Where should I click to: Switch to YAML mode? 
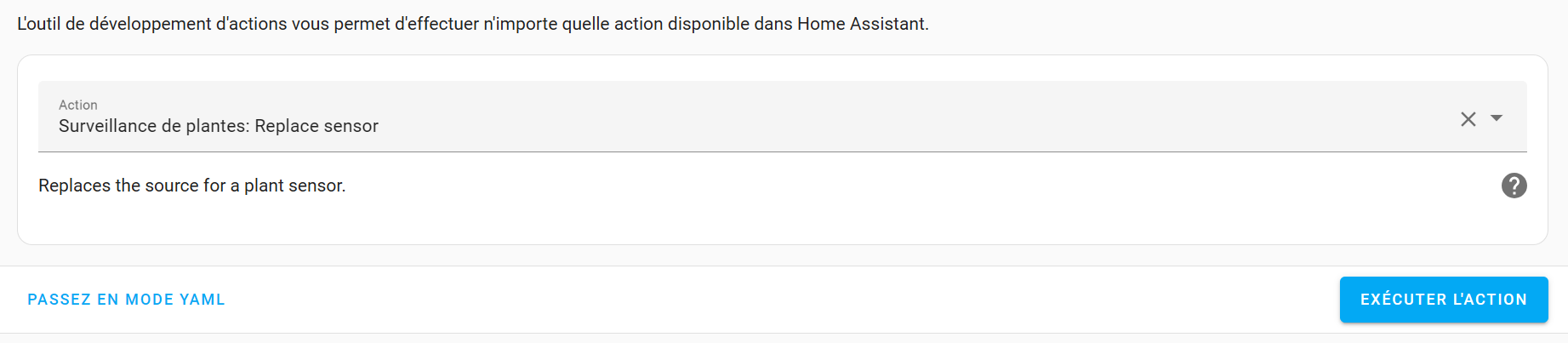tap(126, 300)
